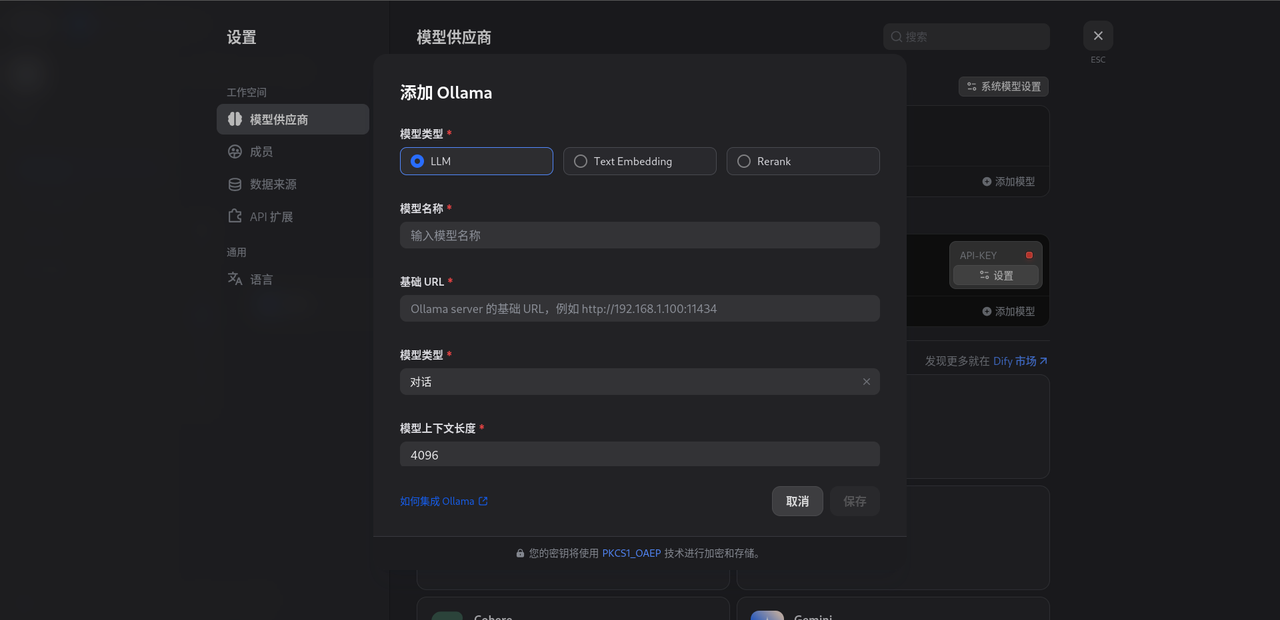This screenshot has height=620, width=1280.
Task: Click the puzzle icon for API 扩展
Action: [x=235, y=217]
